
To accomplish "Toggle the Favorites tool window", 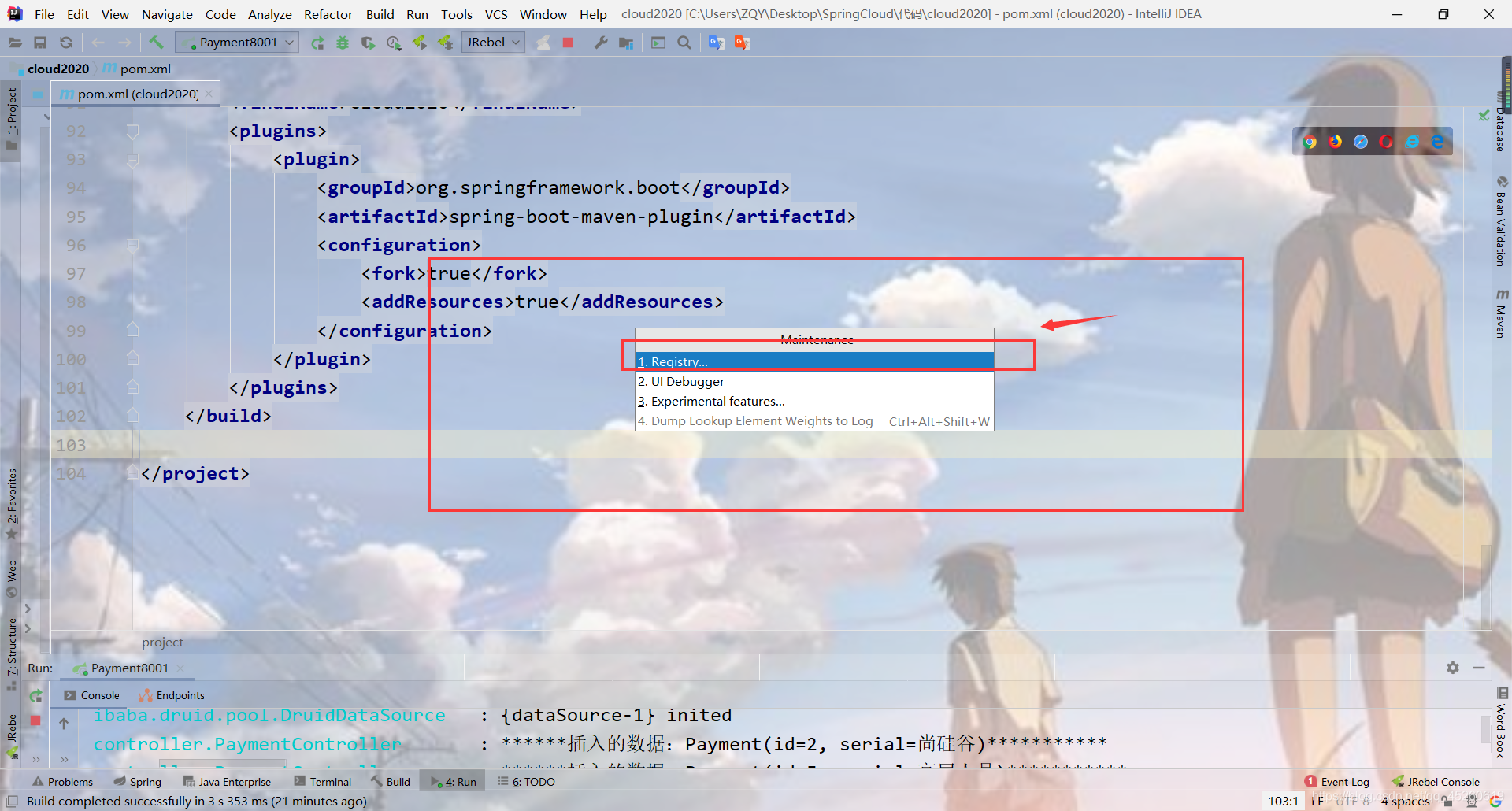I will [12, 504].
